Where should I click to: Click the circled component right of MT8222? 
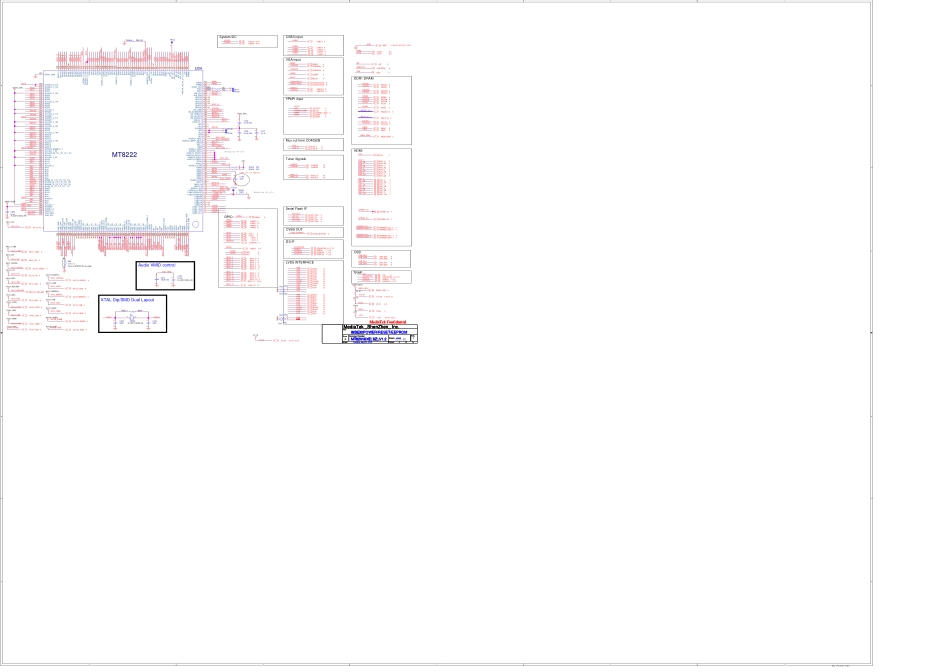(241, 177)
